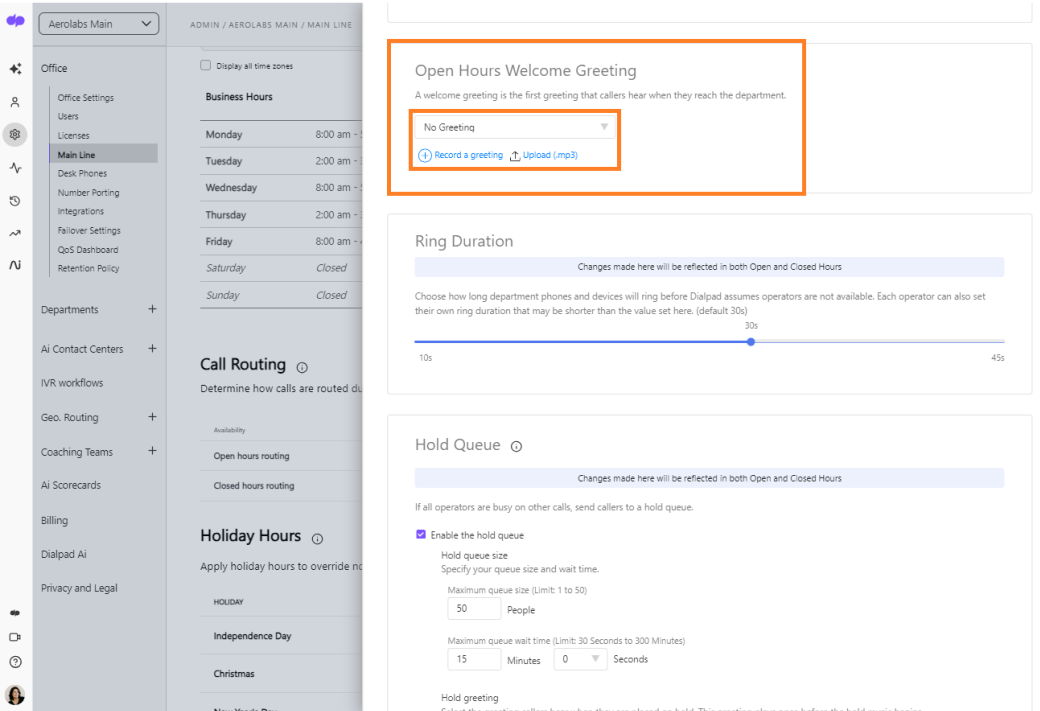Open the video camera meetings icon
This screenshot has width=1040, height=711.
15,637
